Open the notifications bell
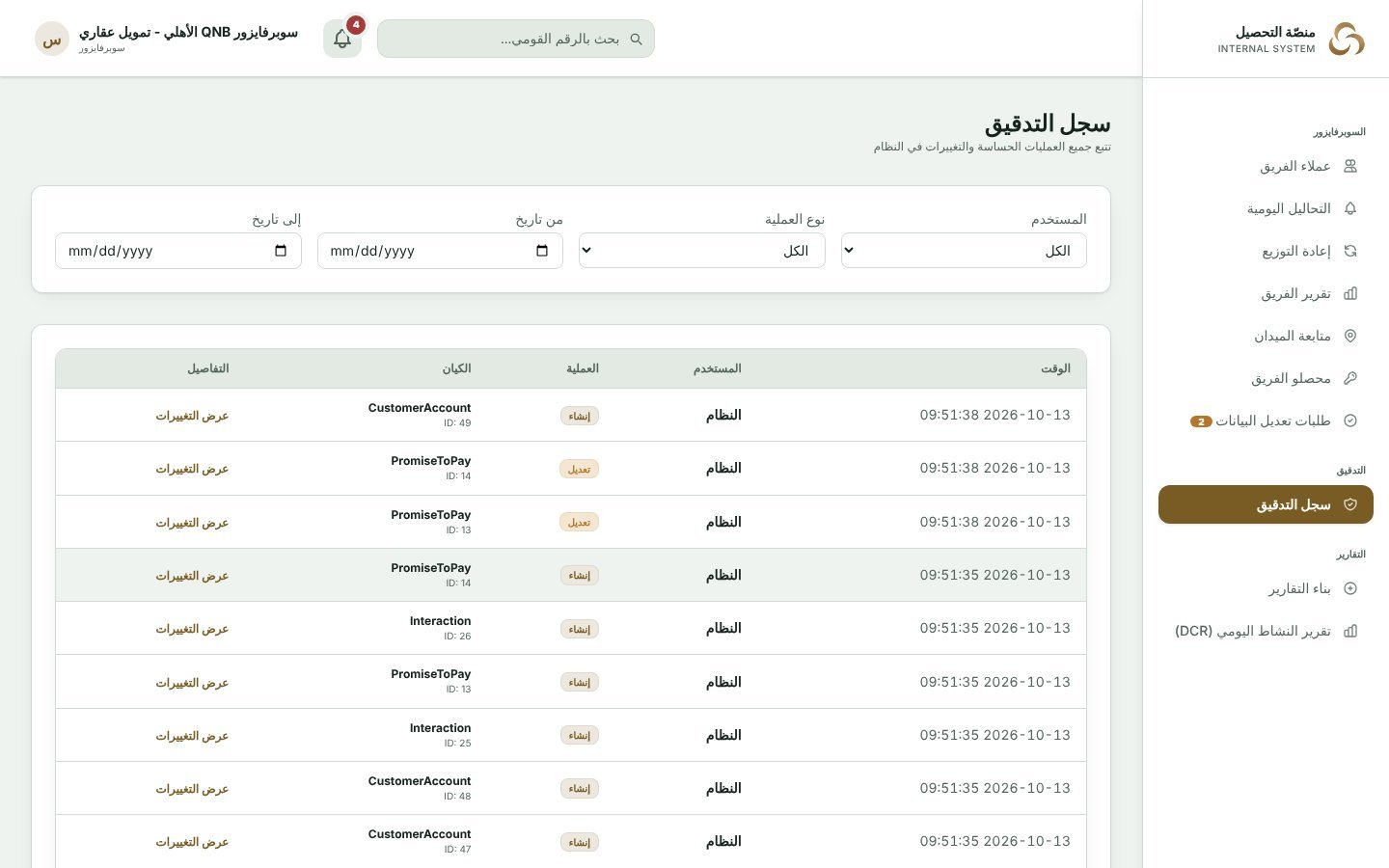1389x868 pixels. coord(342,39)
